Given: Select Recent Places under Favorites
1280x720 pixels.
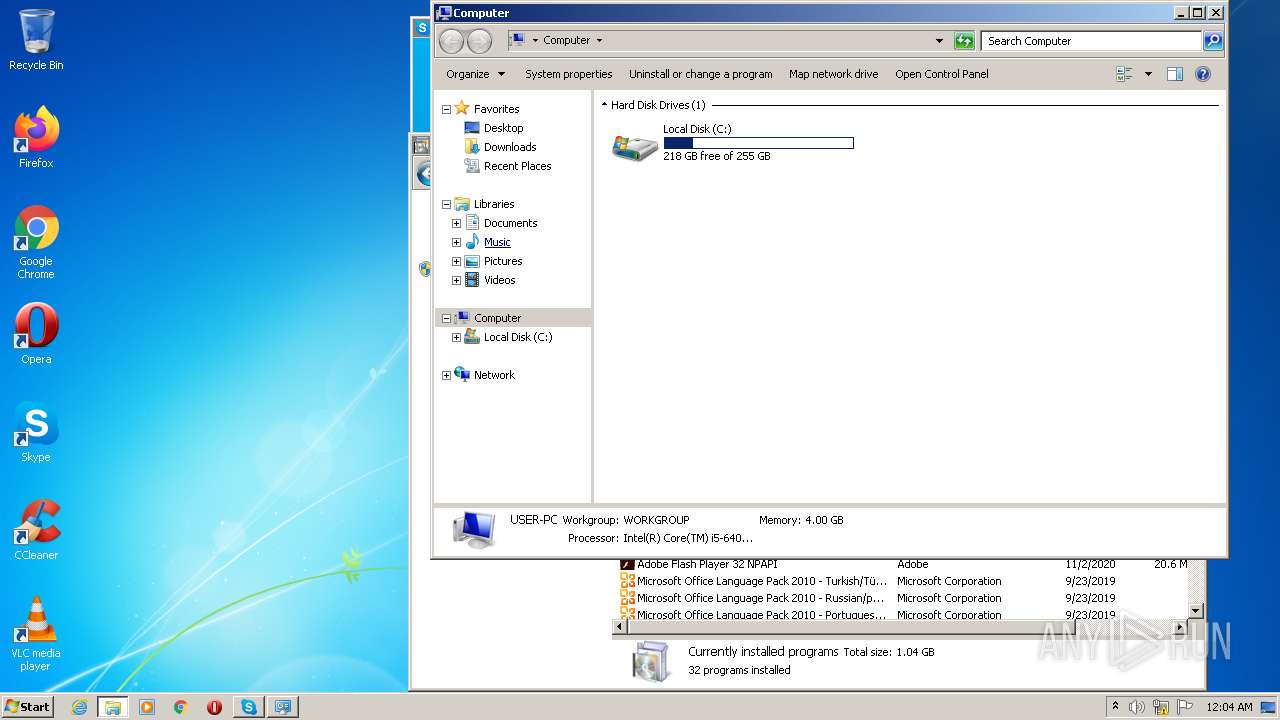Looking at the screenshot, I should 517,166.
